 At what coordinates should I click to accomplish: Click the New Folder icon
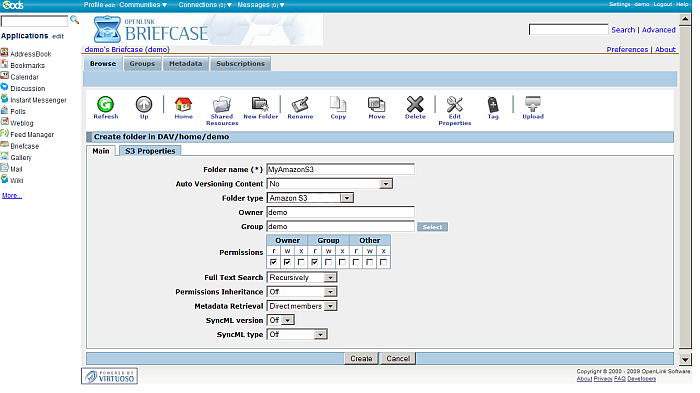260,104
